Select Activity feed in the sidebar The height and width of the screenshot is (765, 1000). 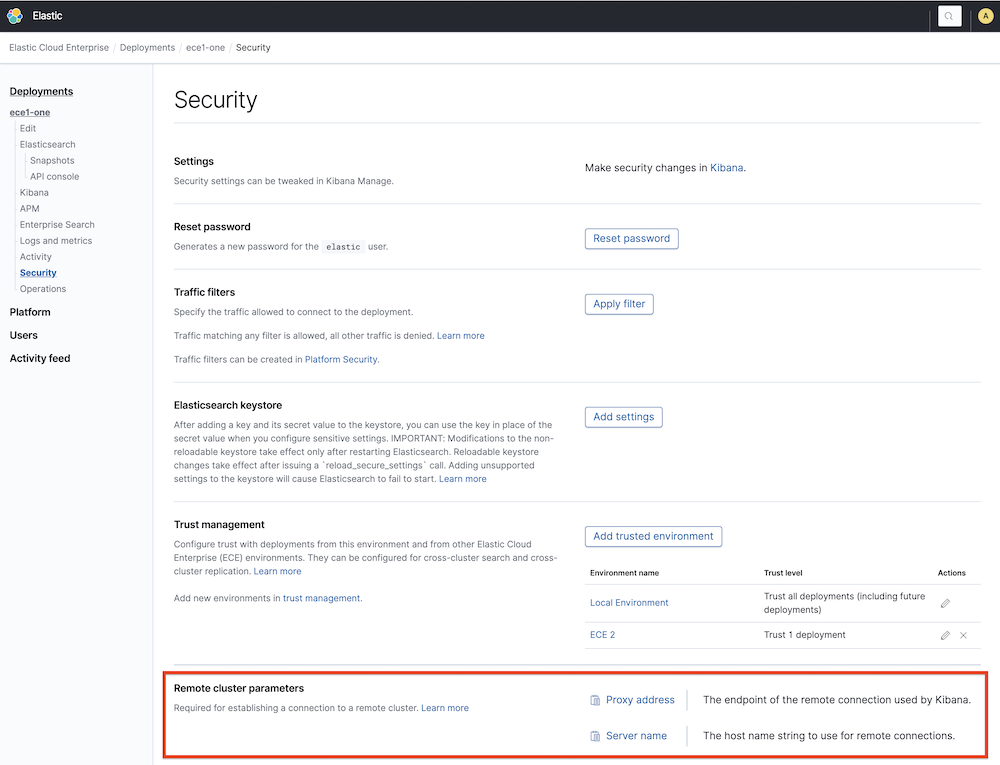(40, 357)
